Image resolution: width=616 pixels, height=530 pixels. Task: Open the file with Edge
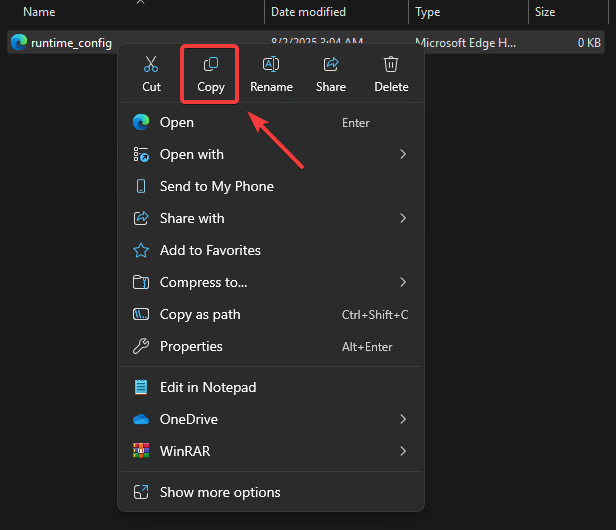[177, 122]
